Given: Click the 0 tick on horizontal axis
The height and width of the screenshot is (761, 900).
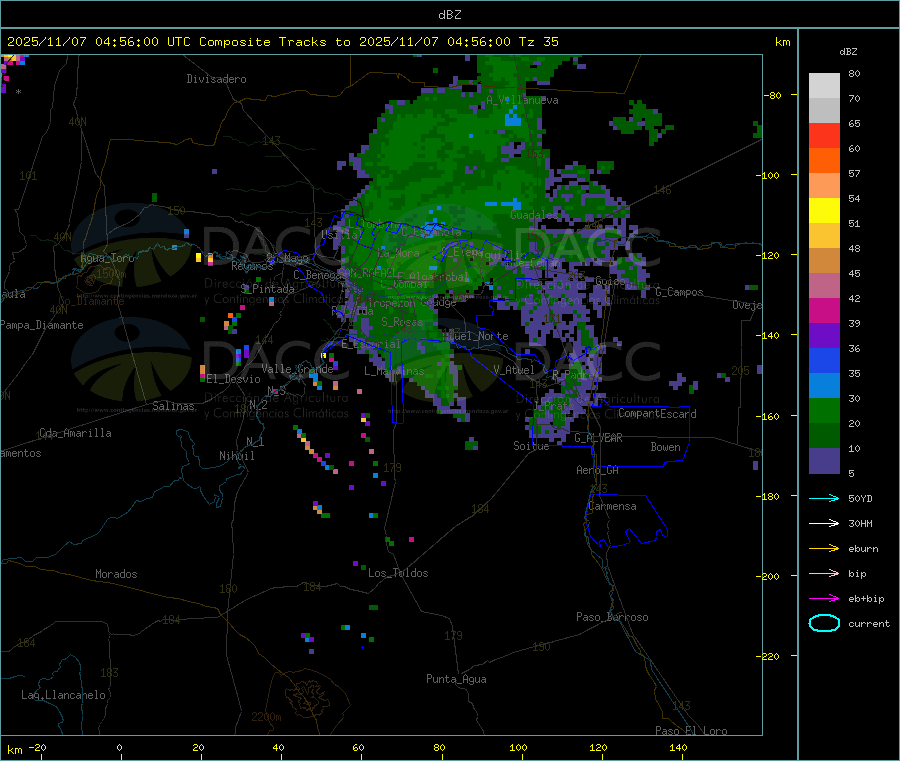Looking at the screenshot, I should coord(119,747).
